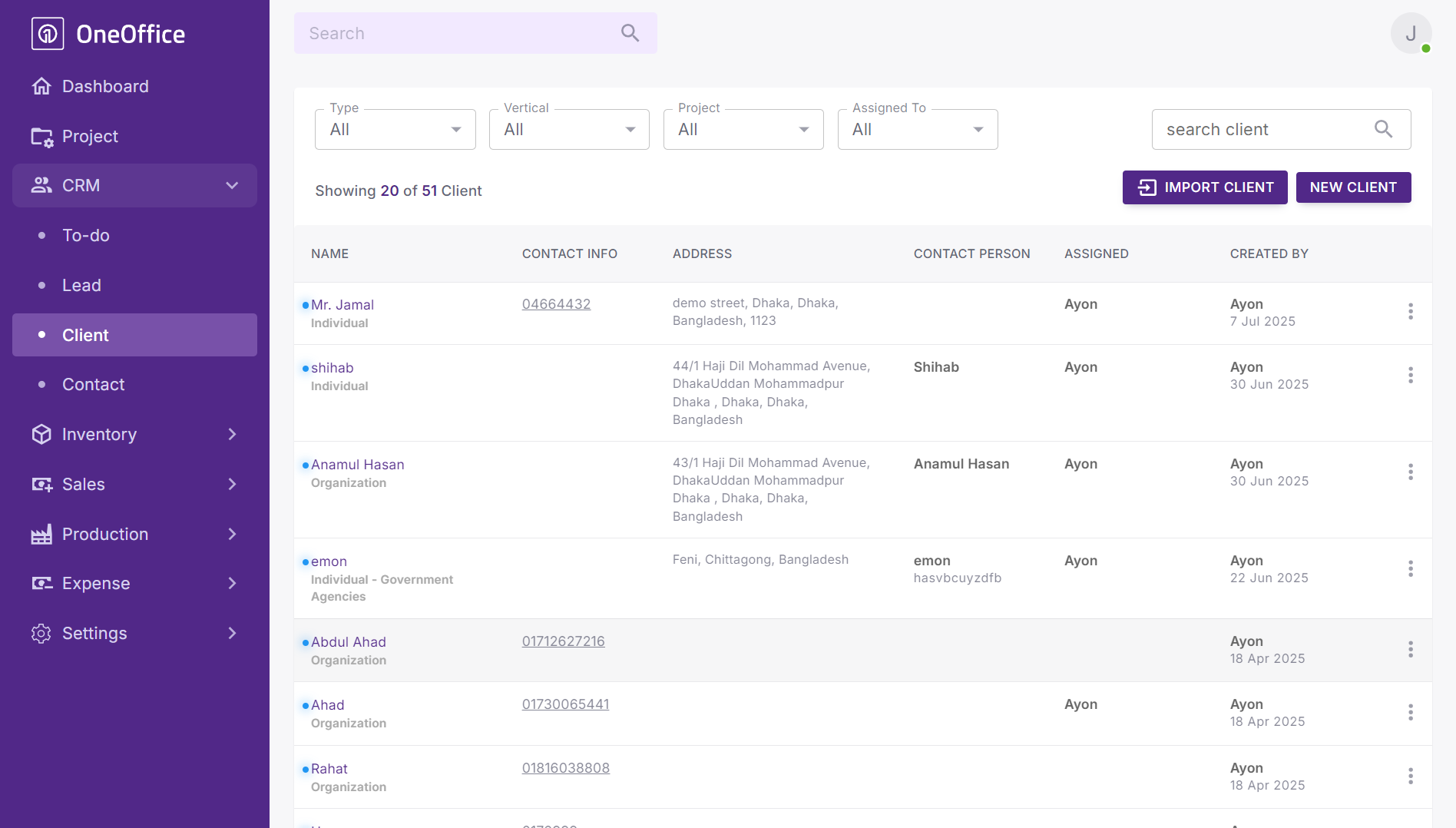
Task: Open the three-dot menu for Mr. Jamal
Action: (x=1410, y=311)
